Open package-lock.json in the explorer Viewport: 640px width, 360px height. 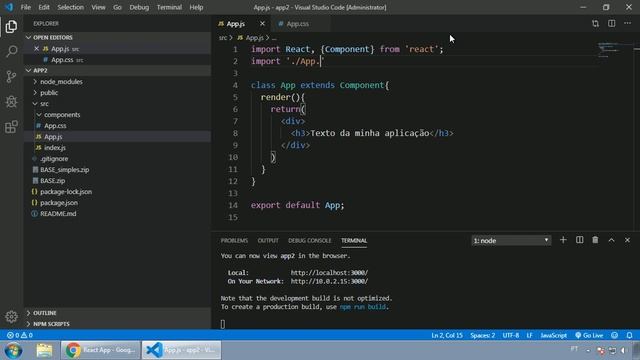[66, 192]
